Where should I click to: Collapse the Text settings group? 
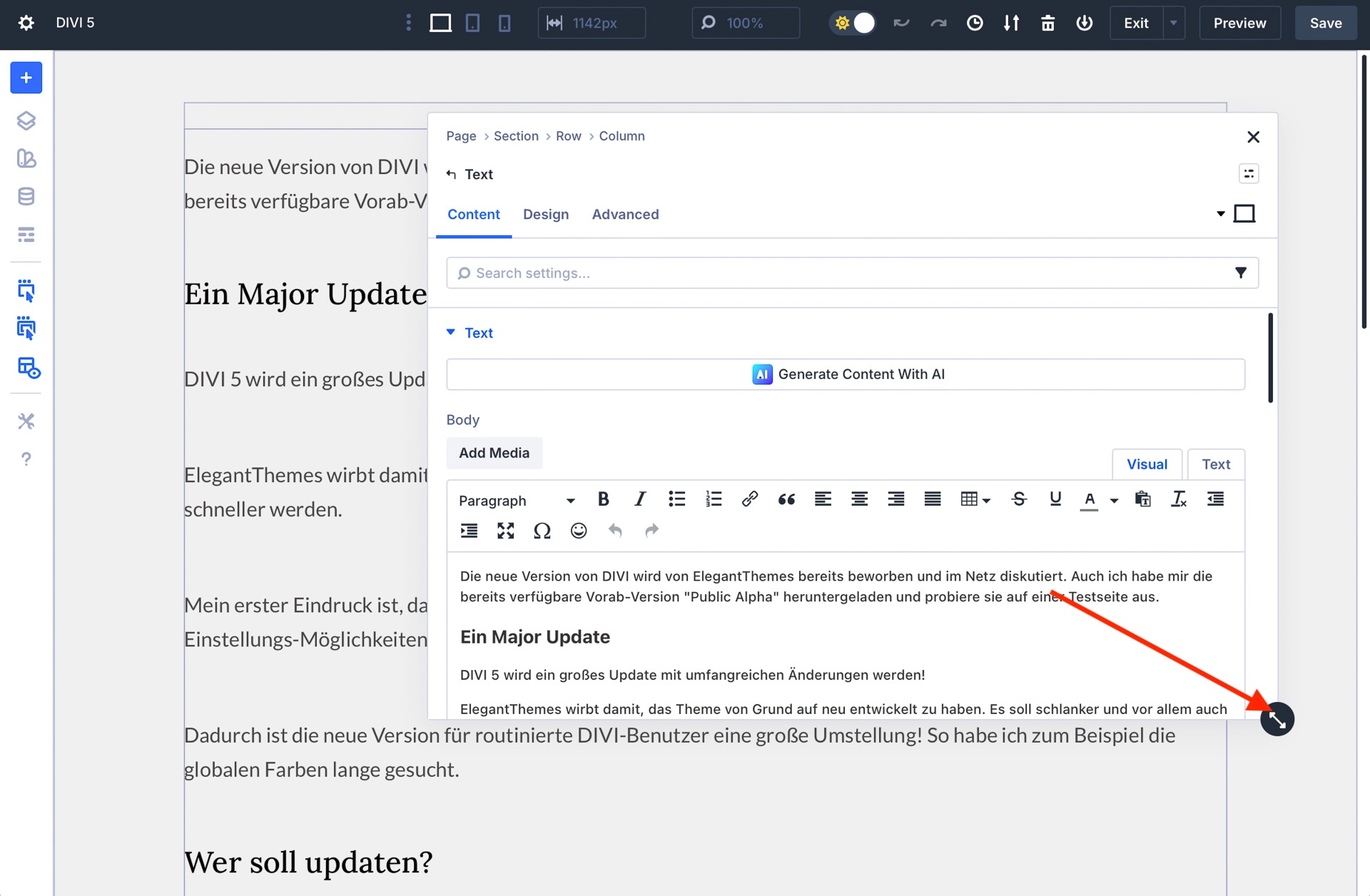click(451, 332)
